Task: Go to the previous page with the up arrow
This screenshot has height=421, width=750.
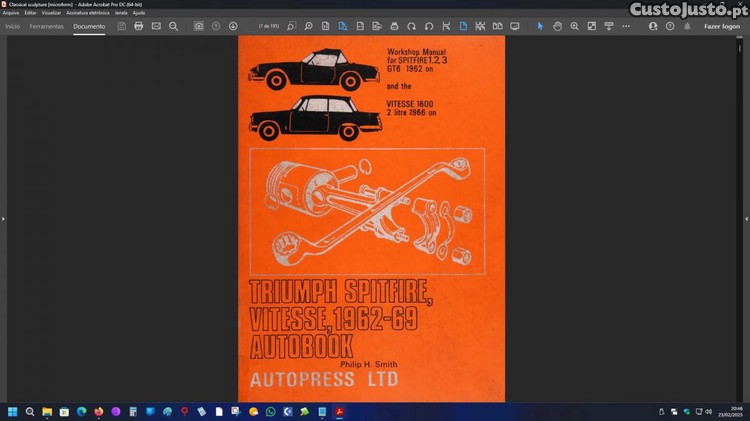Action: coord(216,26)
